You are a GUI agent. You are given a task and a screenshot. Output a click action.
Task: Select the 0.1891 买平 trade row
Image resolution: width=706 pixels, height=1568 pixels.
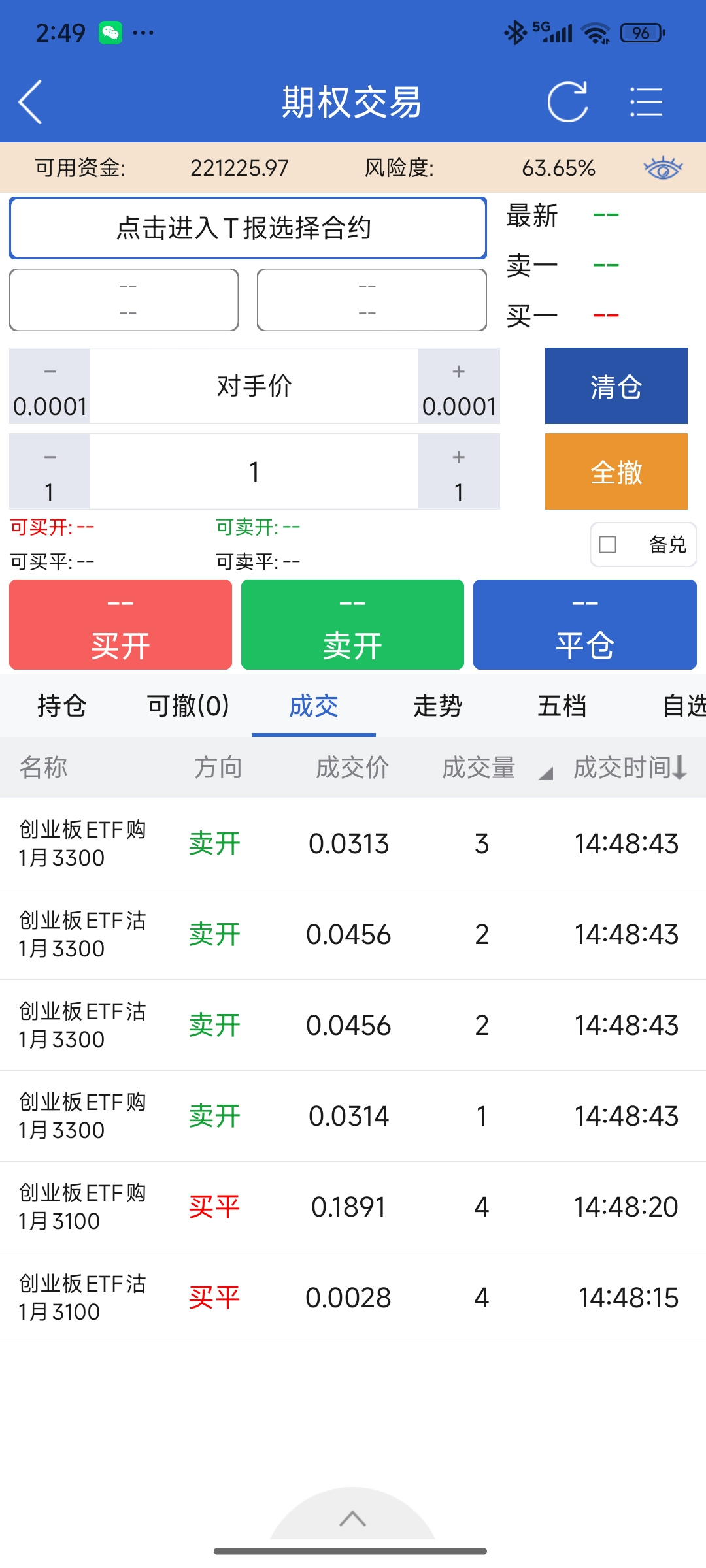tap(353, 1207)
